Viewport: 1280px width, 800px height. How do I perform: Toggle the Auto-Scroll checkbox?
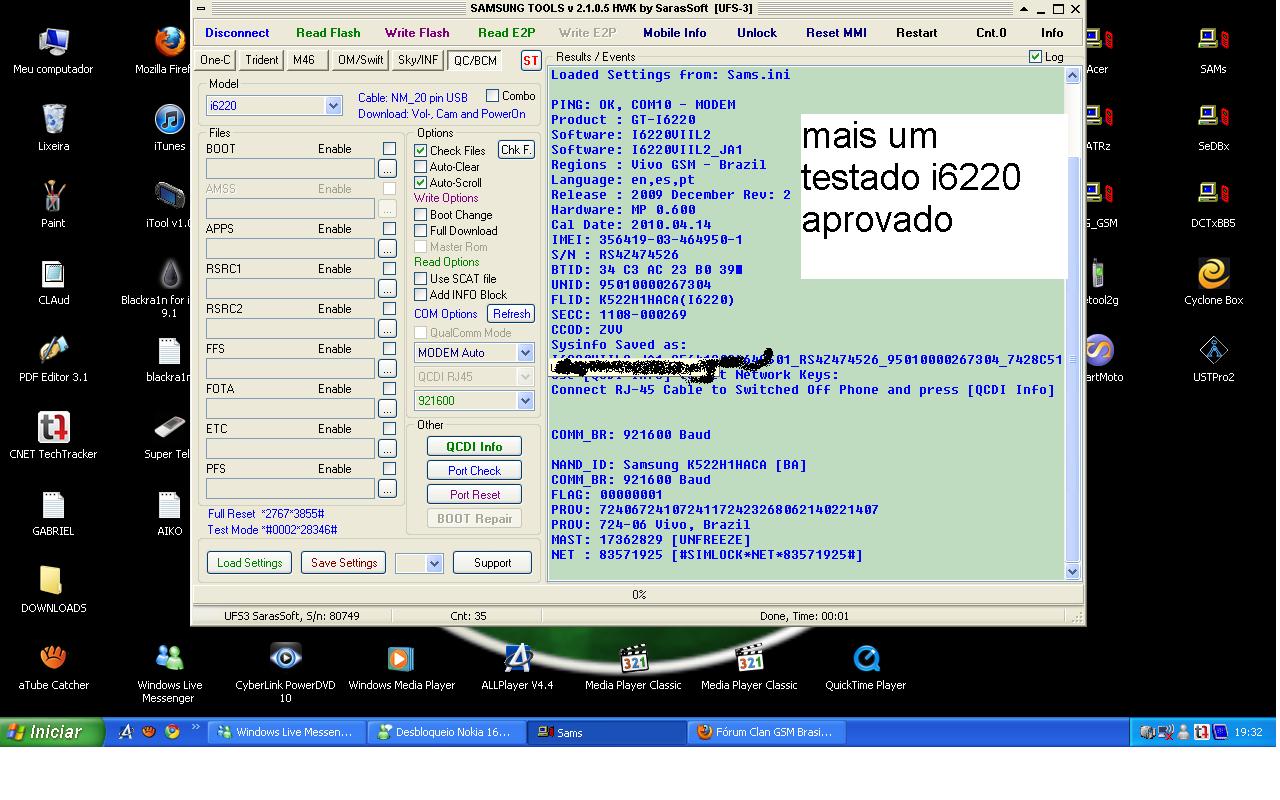[x=421, y=183]
